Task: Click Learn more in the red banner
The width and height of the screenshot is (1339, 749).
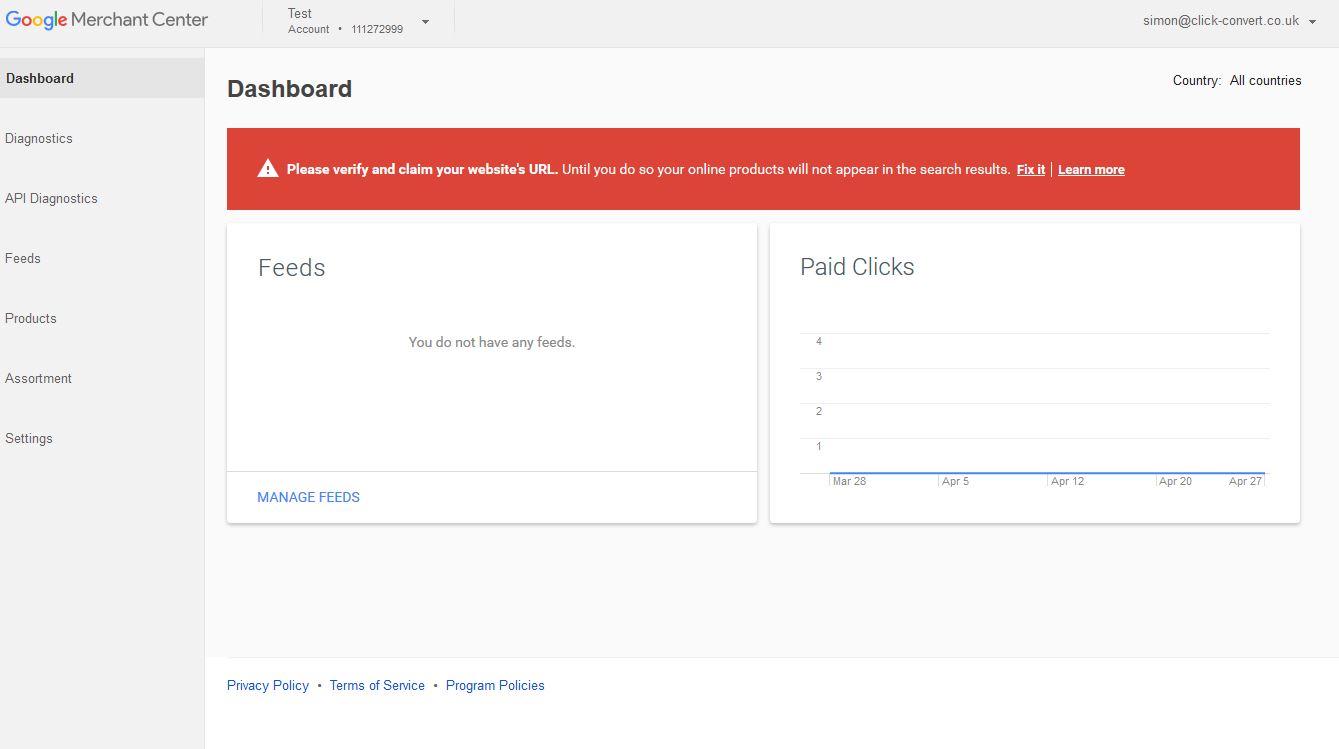Action: [1091, 170]
